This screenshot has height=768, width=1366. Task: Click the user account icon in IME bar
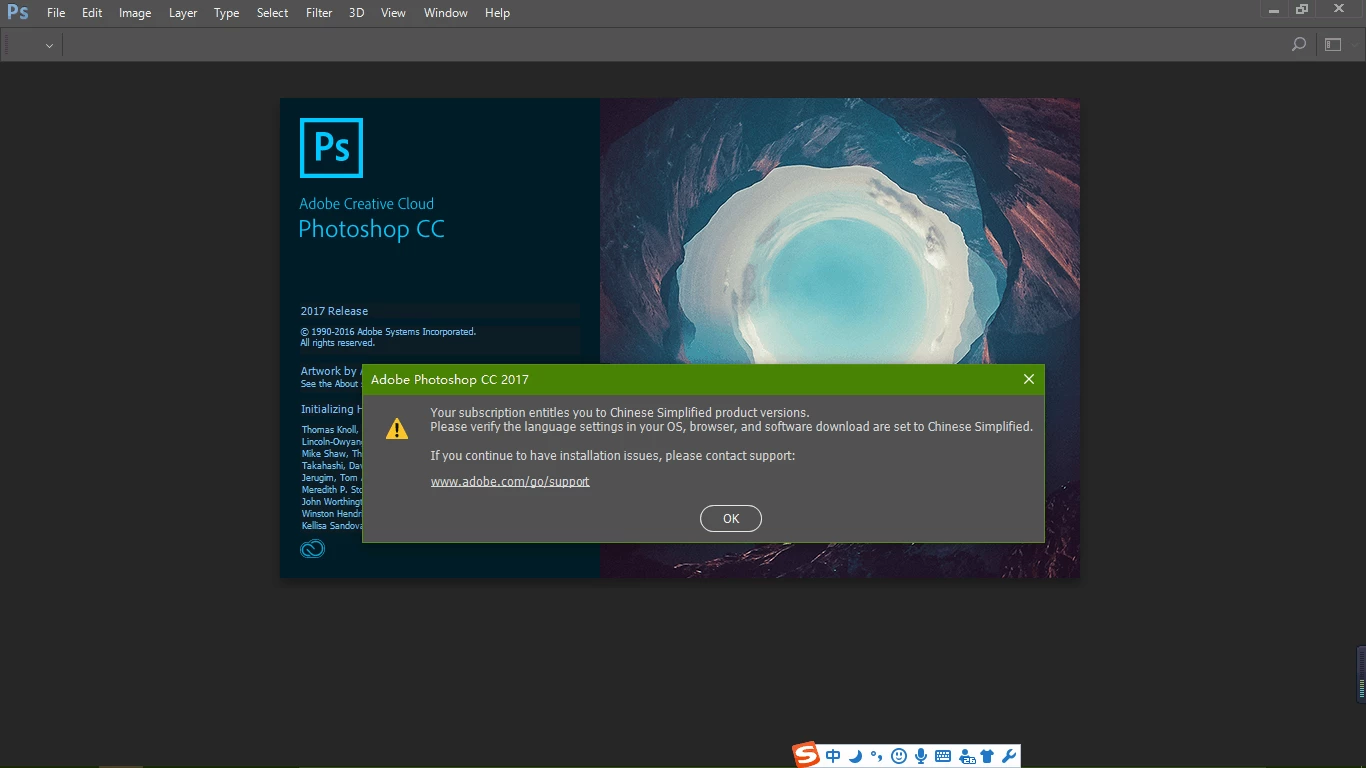[x=967, y=756]
